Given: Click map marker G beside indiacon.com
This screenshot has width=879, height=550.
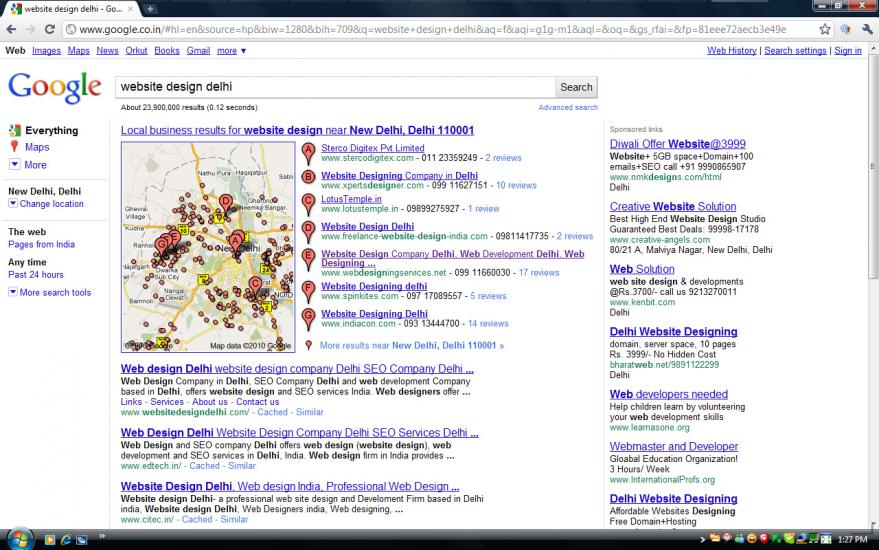Looking at the screenshot, I should (308, 319).
